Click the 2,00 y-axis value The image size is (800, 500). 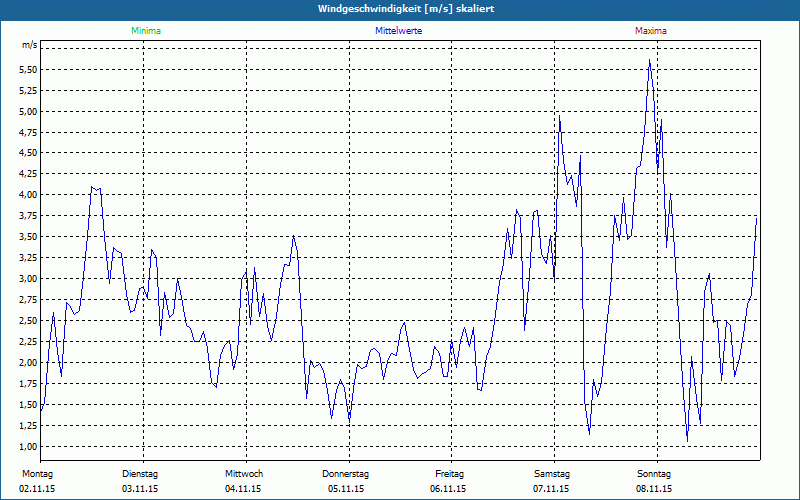(29, 362)
